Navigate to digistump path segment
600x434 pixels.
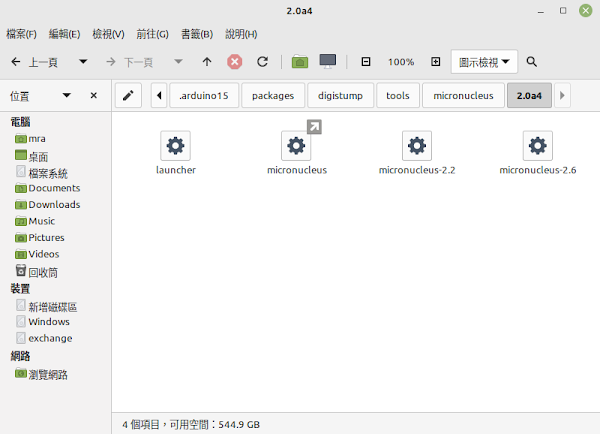pos(341,95)
